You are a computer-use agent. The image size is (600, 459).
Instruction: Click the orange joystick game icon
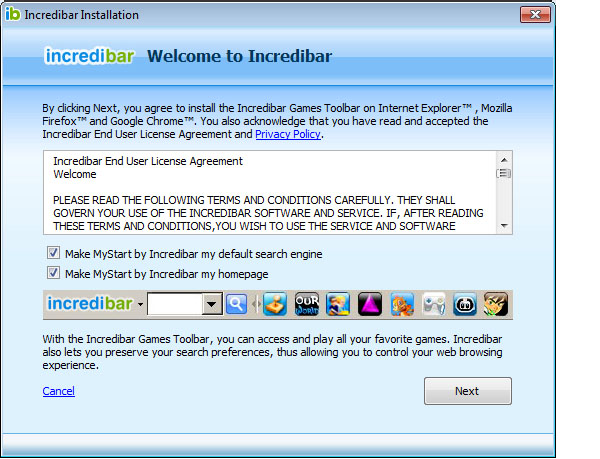[x=274, y=304]
